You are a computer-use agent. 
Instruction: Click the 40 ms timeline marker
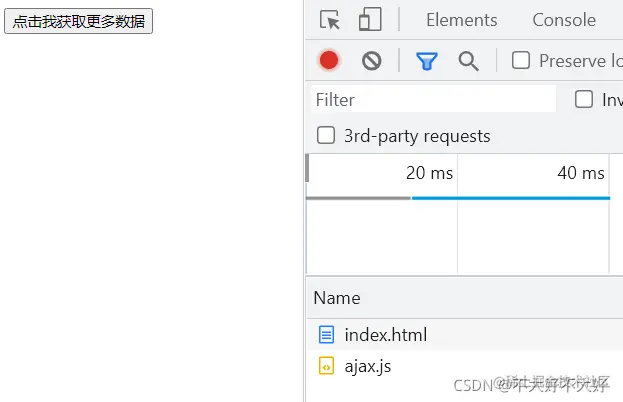580,173
